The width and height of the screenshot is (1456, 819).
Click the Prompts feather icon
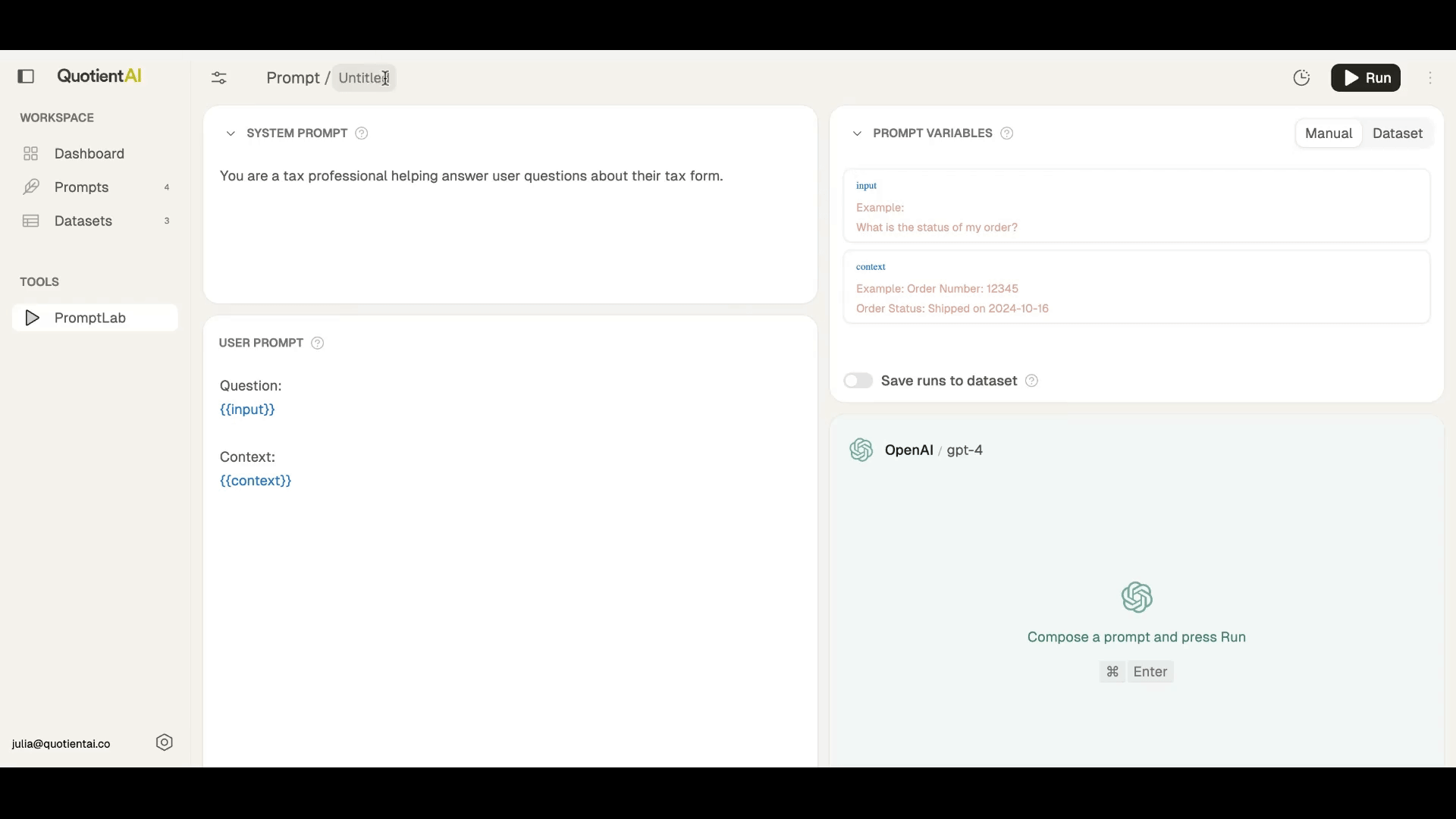click(31, 187)
